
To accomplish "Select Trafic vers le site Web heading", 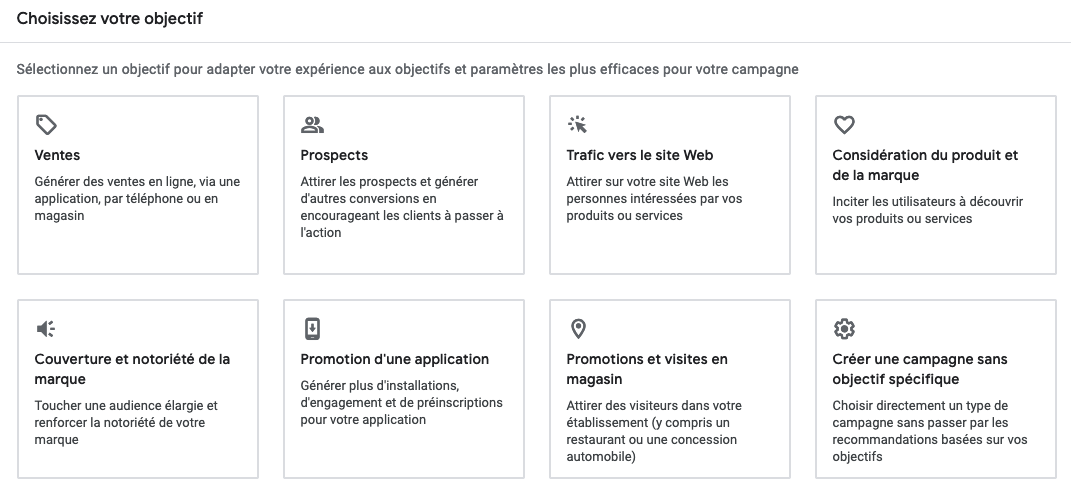I will pos(639,155).
